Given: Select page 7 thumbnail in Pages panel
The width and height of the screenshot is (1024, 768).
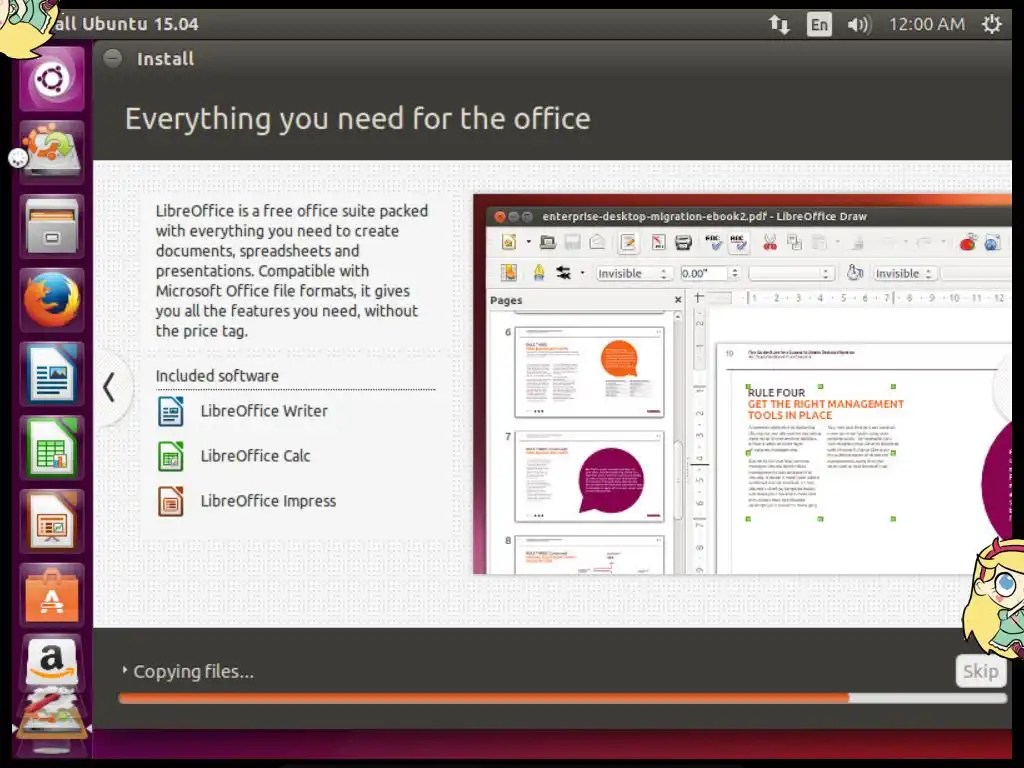Looking at the screenshot, I should [x=589, y=476].
